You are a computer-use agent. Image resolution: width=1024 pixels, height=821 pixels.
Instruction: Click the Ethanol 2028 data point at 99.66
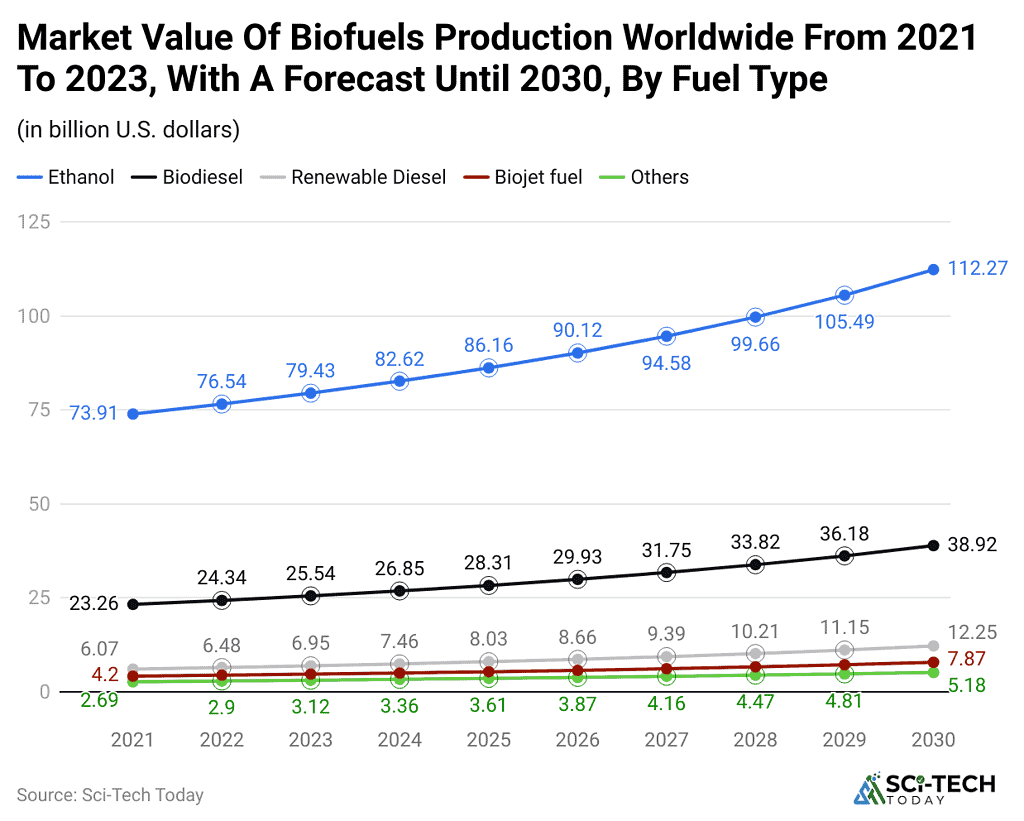point(756,317)
